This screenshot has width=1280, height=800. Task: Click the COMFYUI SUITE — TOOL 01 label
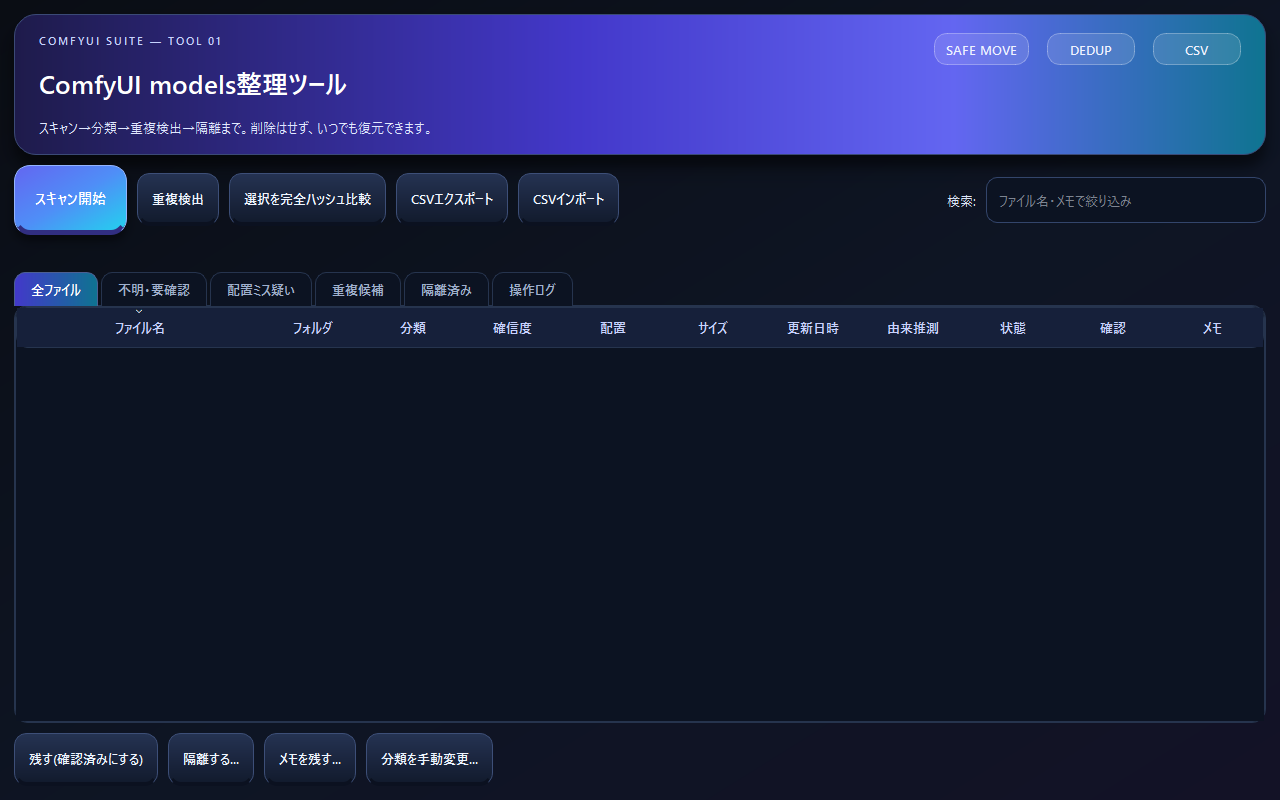pyautogui.click(x=130, y=41)
